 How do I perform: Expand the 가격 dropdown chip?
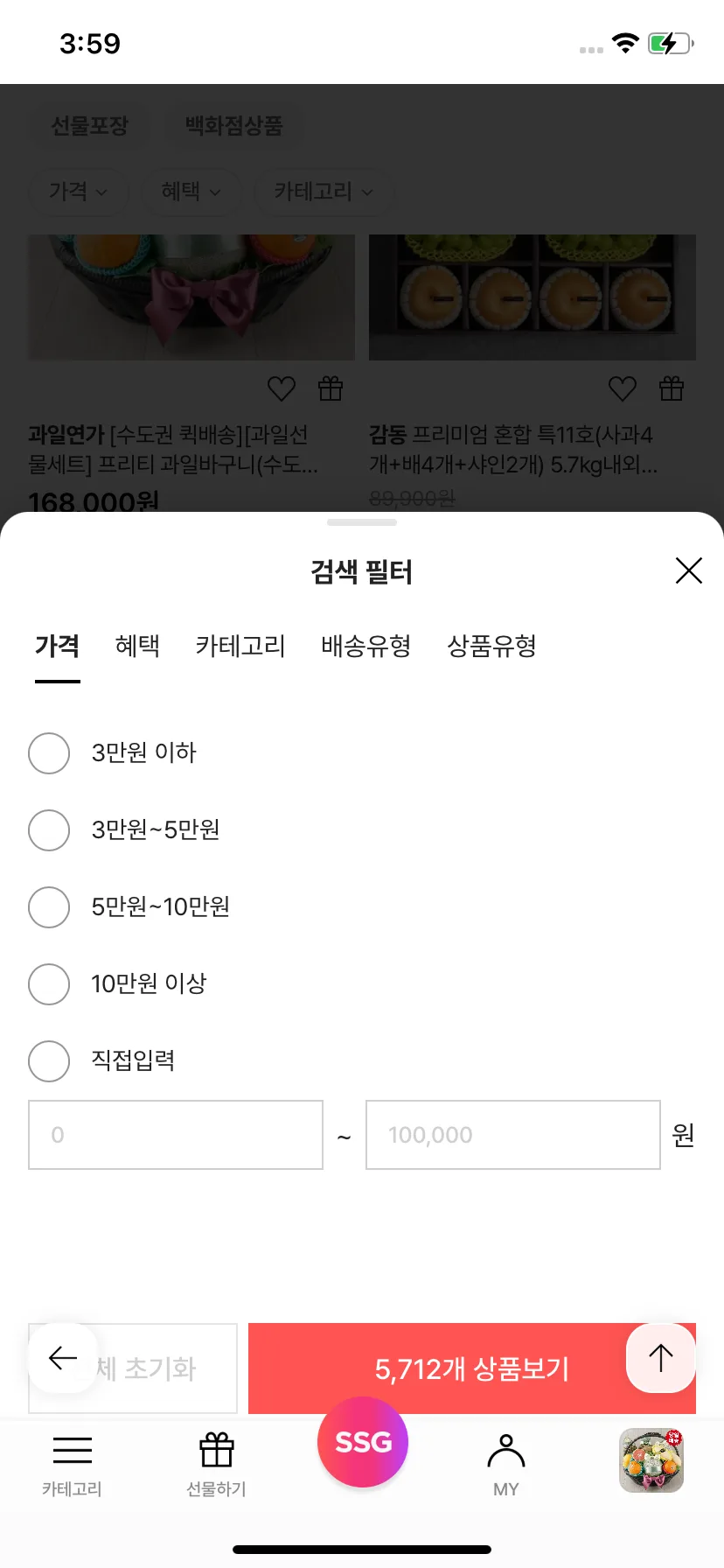tap(79, 192)
